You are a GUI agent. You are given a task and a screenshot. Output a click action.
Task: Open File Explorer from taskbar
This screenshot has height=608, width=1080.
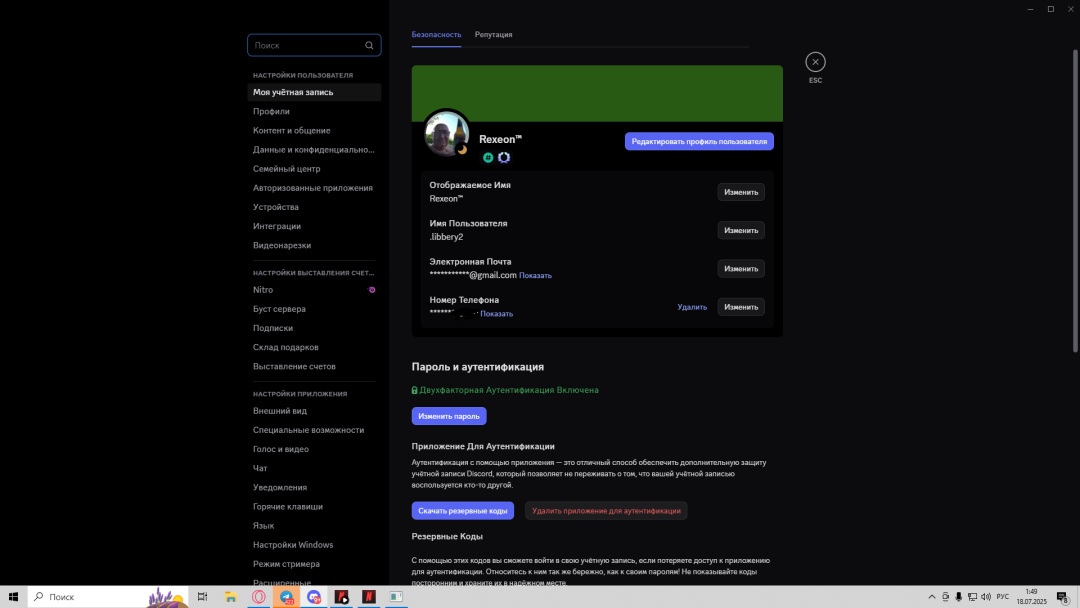point(231,597)
